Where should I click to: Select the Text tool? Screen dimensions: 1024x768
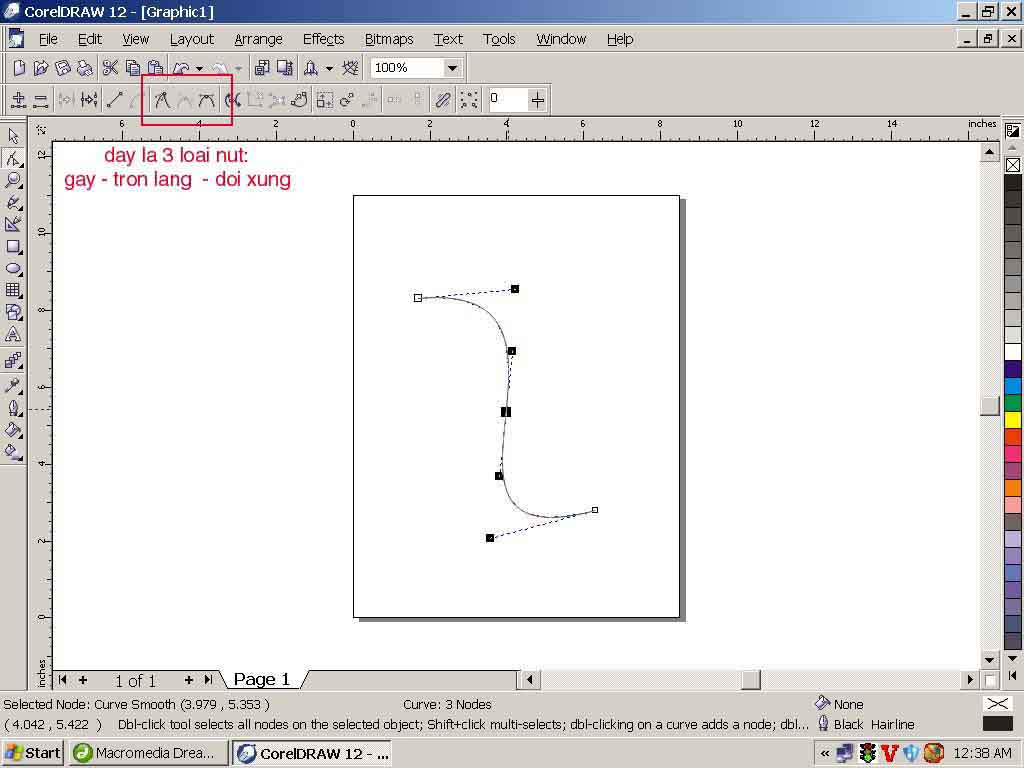coord(13,335)
